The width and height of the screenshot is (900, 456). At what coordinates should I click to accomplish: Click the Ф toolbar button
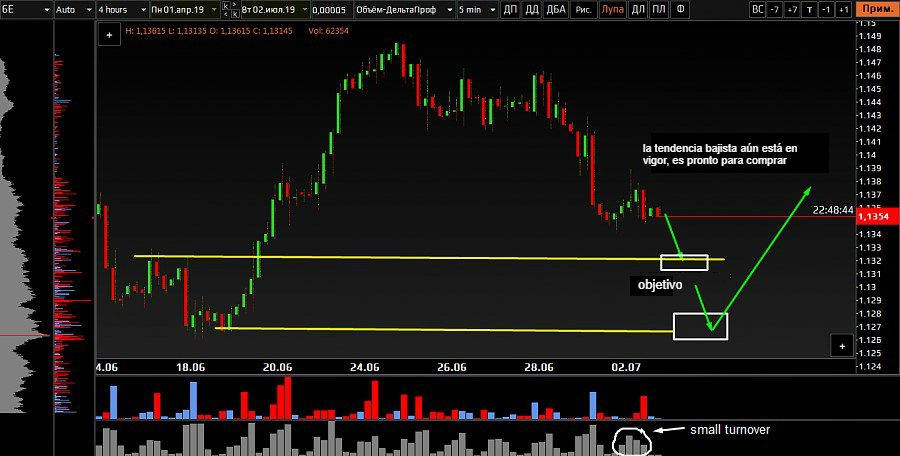681,9
